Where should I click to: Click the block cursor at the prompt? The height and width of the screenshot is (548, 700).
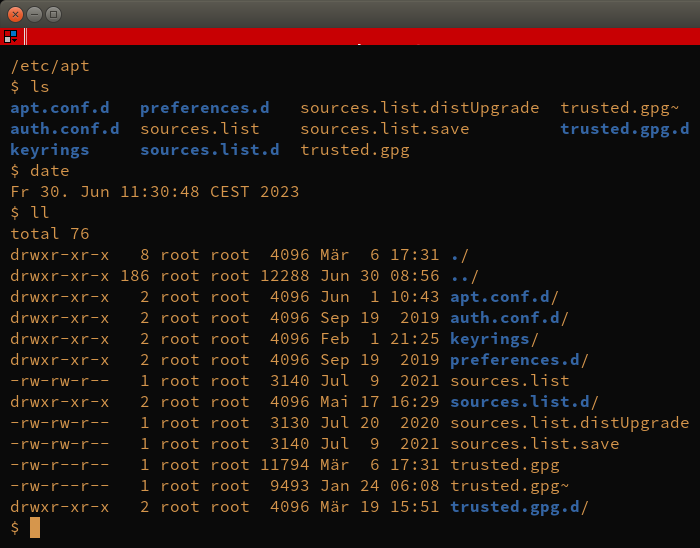(35, 527)
